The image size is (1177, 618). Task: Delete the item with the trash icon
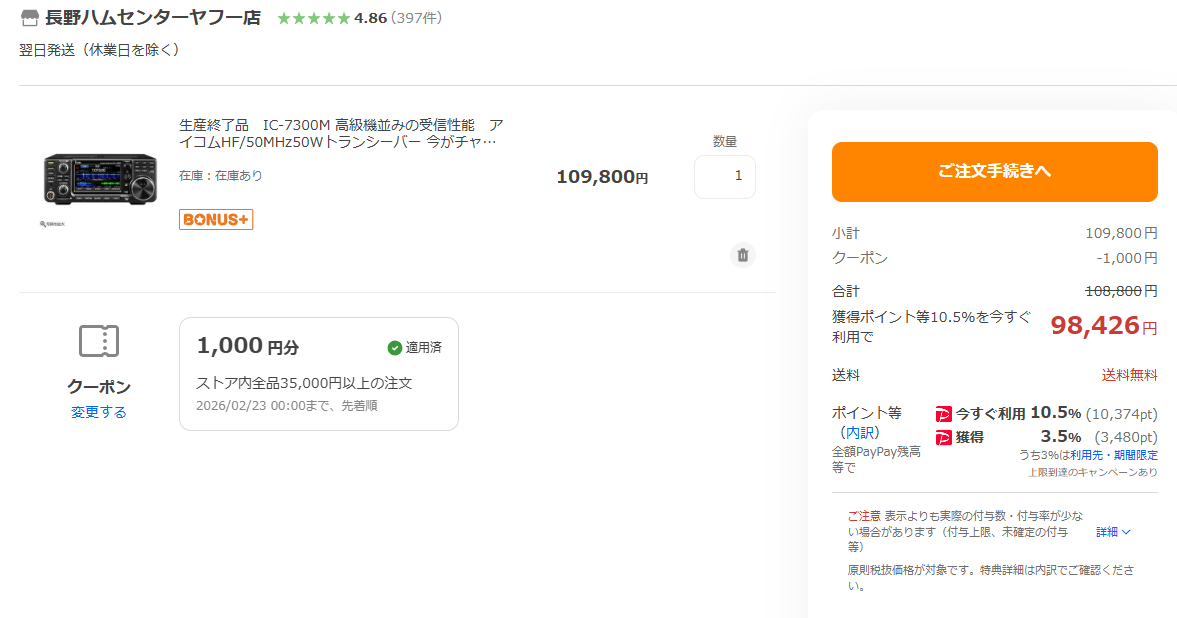[742, 255]
